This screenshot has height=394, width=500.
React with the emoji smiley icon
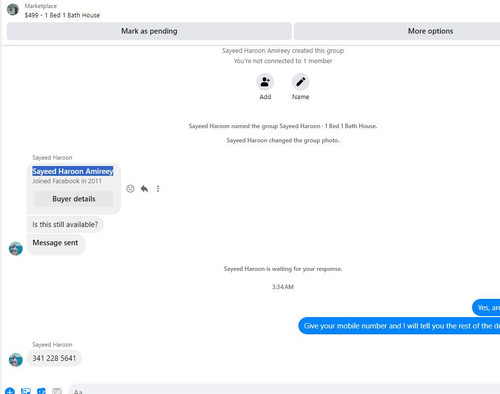click(130, 189)
